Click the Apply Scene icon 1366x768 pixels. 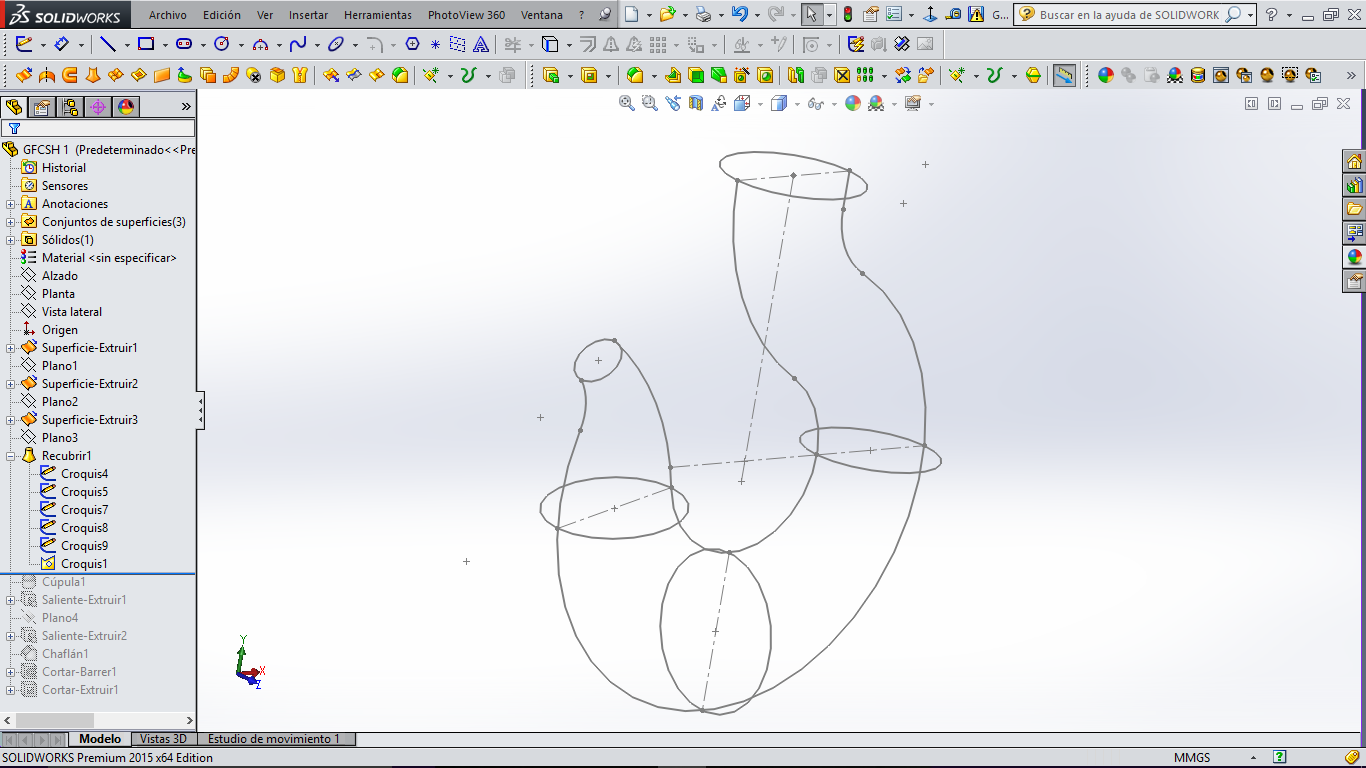pyautogui.click(x=876, y=103)
